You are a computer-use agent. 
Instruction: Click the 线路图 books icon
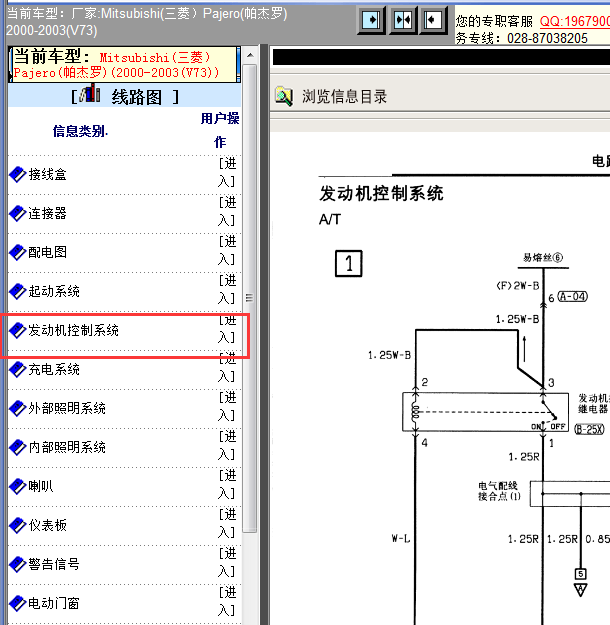(x=90, y=94)
